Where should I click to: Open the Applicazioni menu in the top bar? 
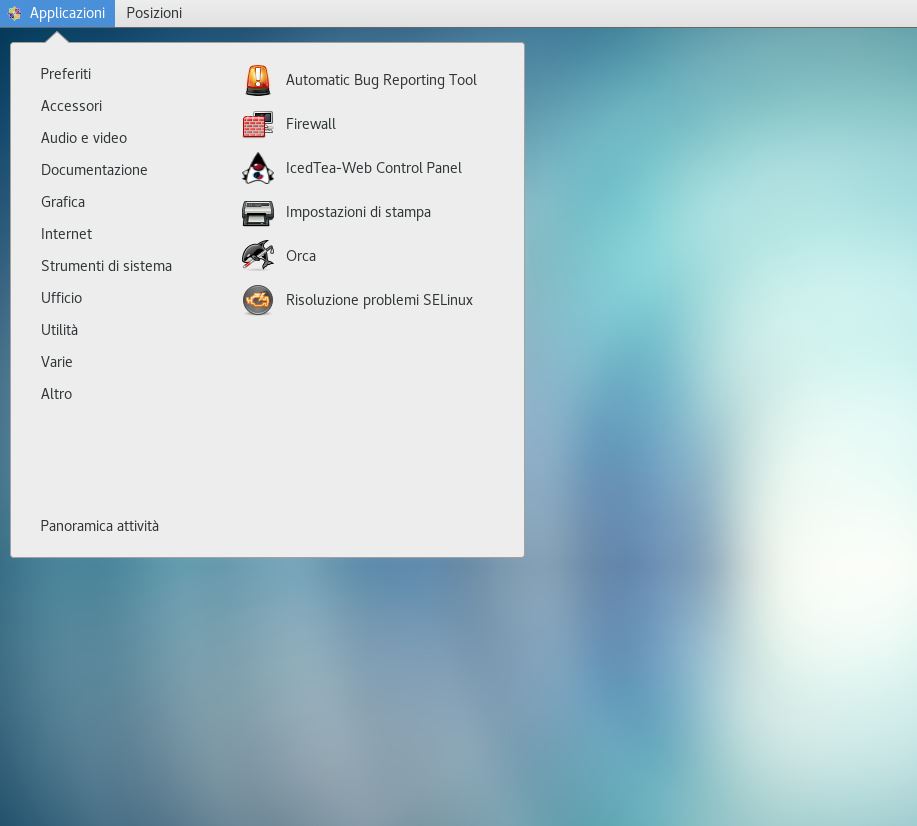pyautogui.click(x=57, y=13)
